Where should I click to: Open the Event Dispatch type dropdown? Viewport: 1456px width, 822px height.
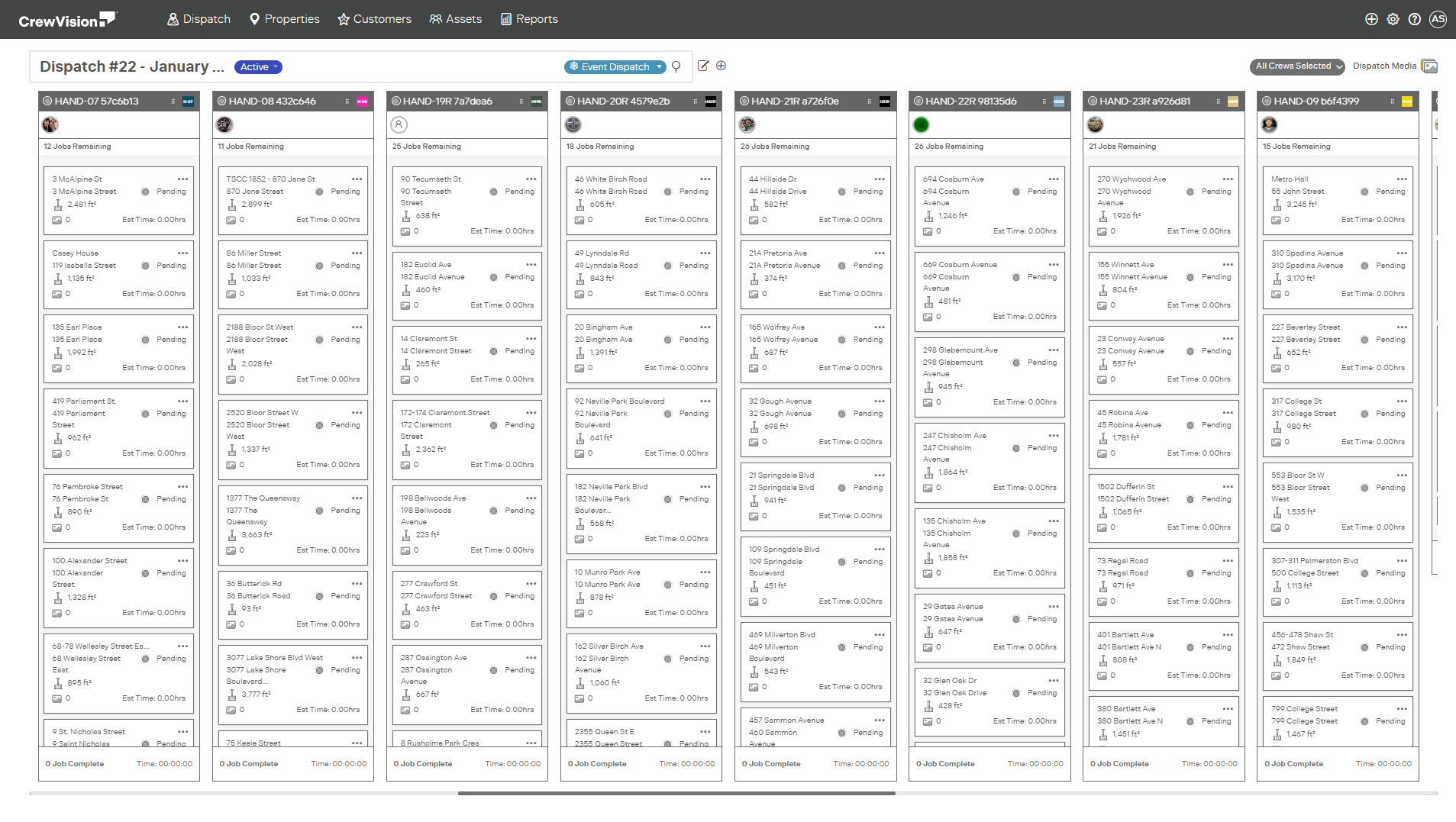615,67
